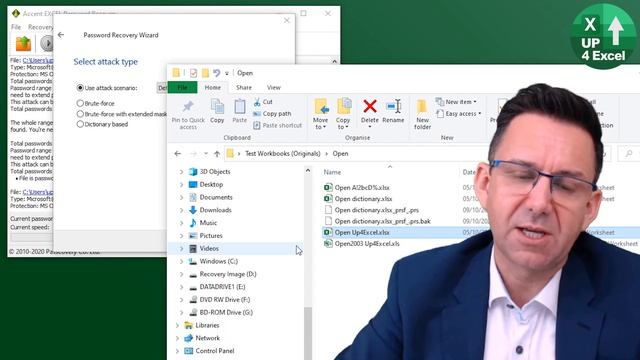Expand DATADRIVE1 (E:) node
The height and width of the screenshot is (360, 640).
pos(182,287)
